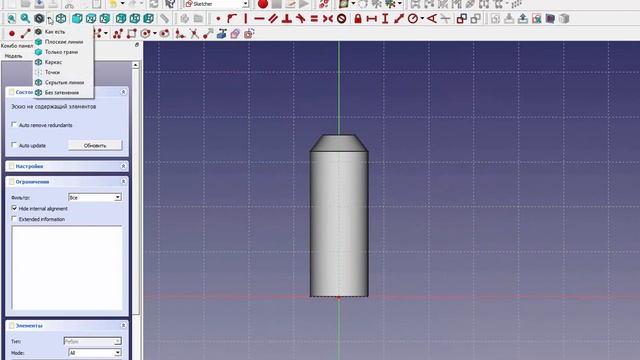Open radius constraint dropdown arrow
Viewport: 640px width, 360px height.
tap(422, 19)
